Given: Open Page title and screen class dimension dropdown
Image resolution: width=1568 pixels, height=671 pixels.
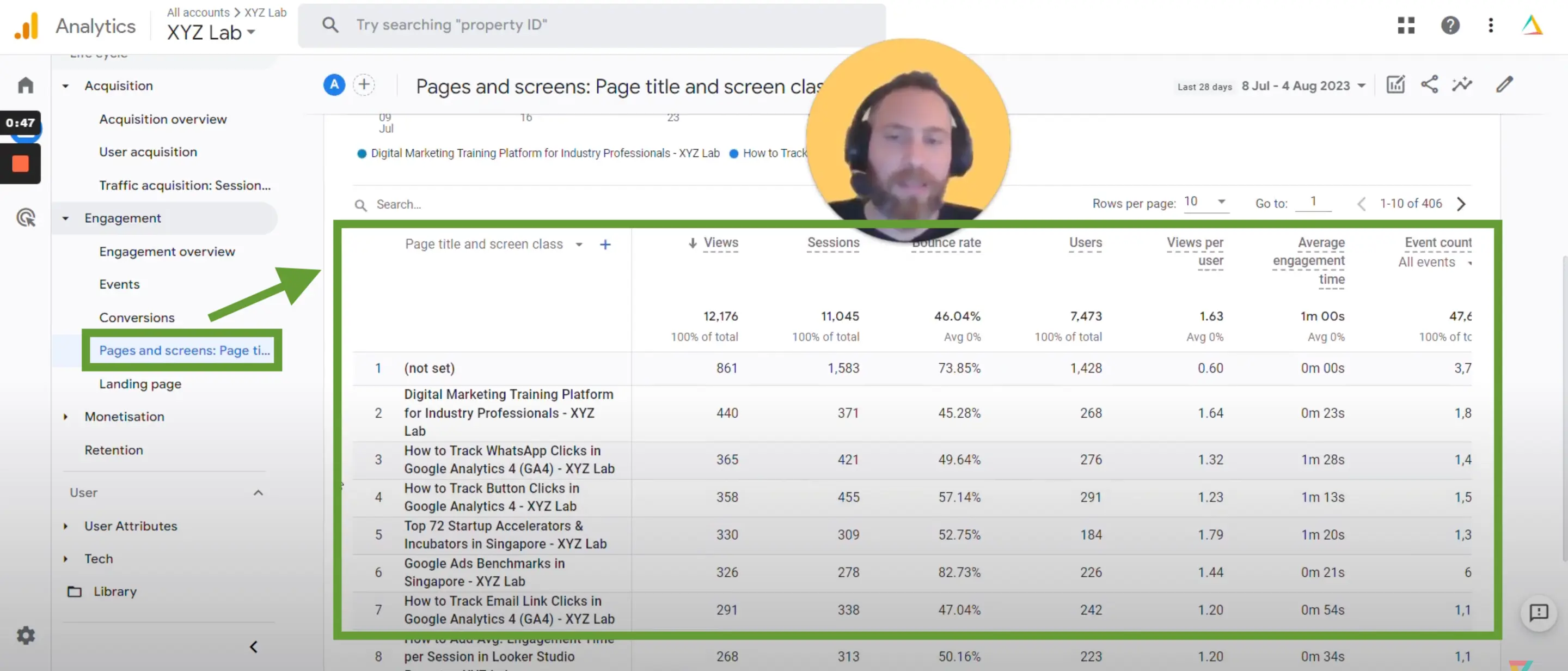Looking at the screenshot, I should coord(494,244).
